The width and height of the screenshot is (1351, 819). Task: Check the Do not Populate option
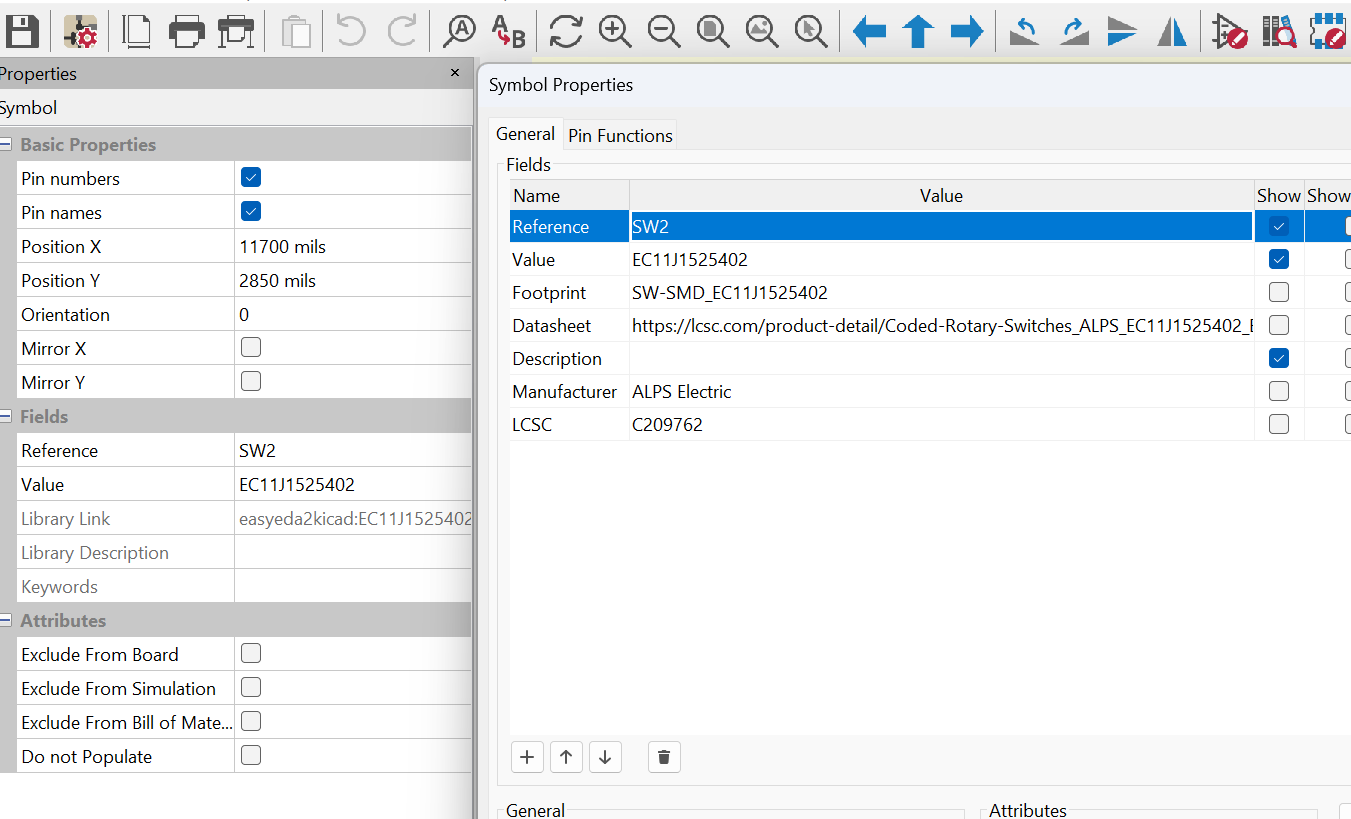tap(251, 755)
